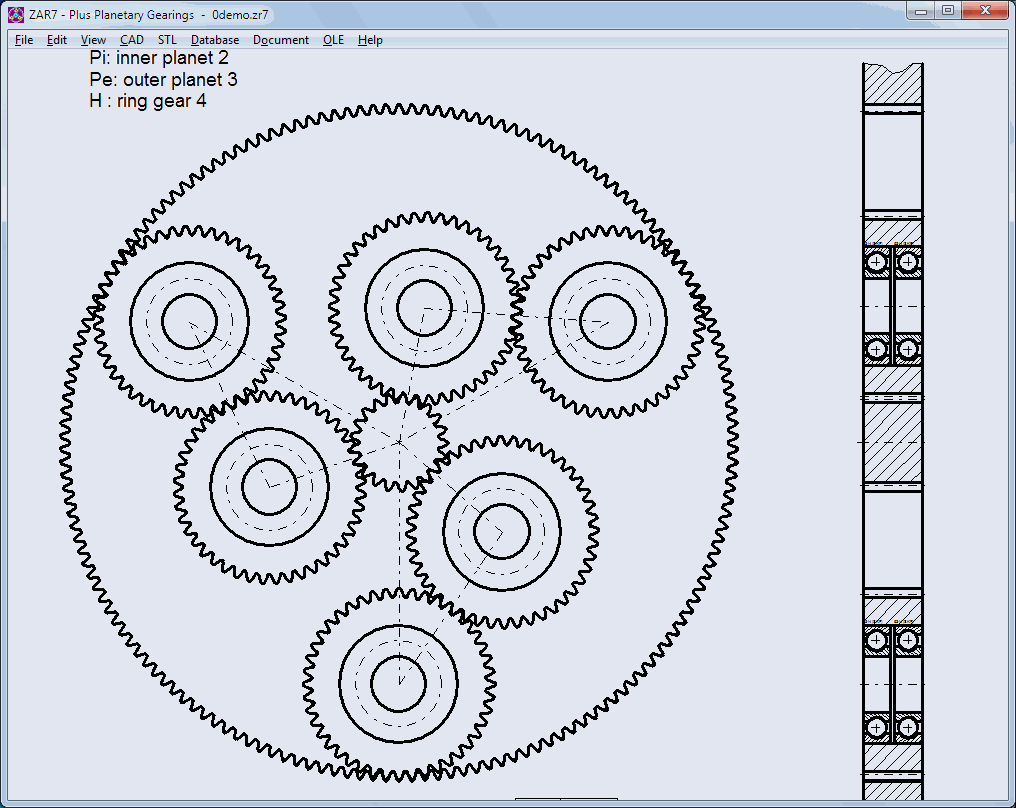Open the OLE menu
The width and height of the screenshot is (1016, 808).
333,40
